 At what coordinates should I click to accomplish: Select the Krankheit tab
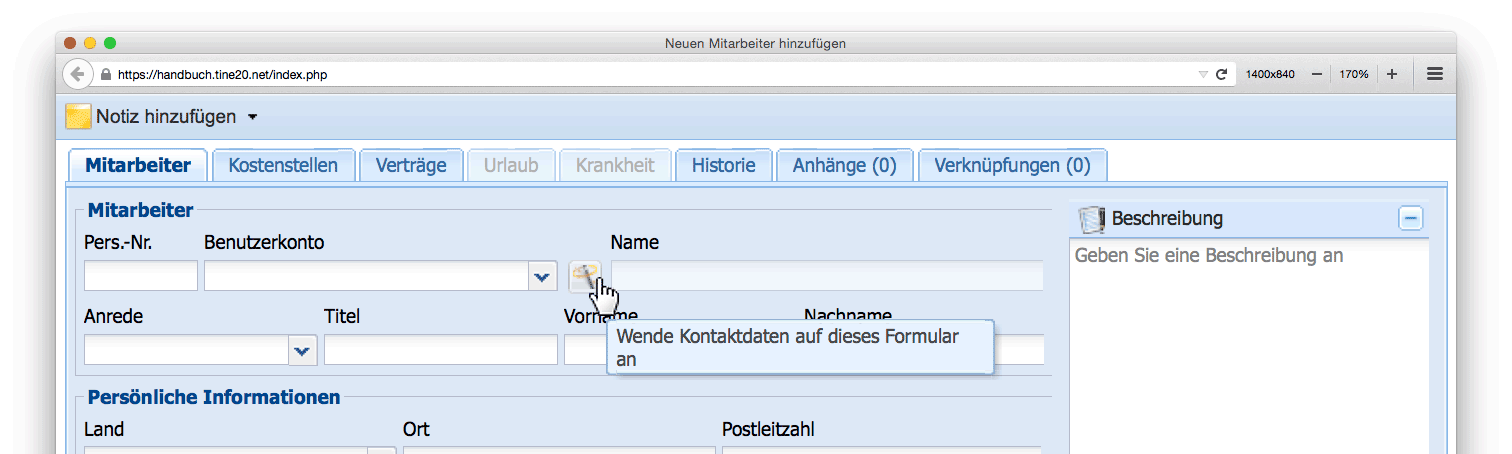point(615,165)
